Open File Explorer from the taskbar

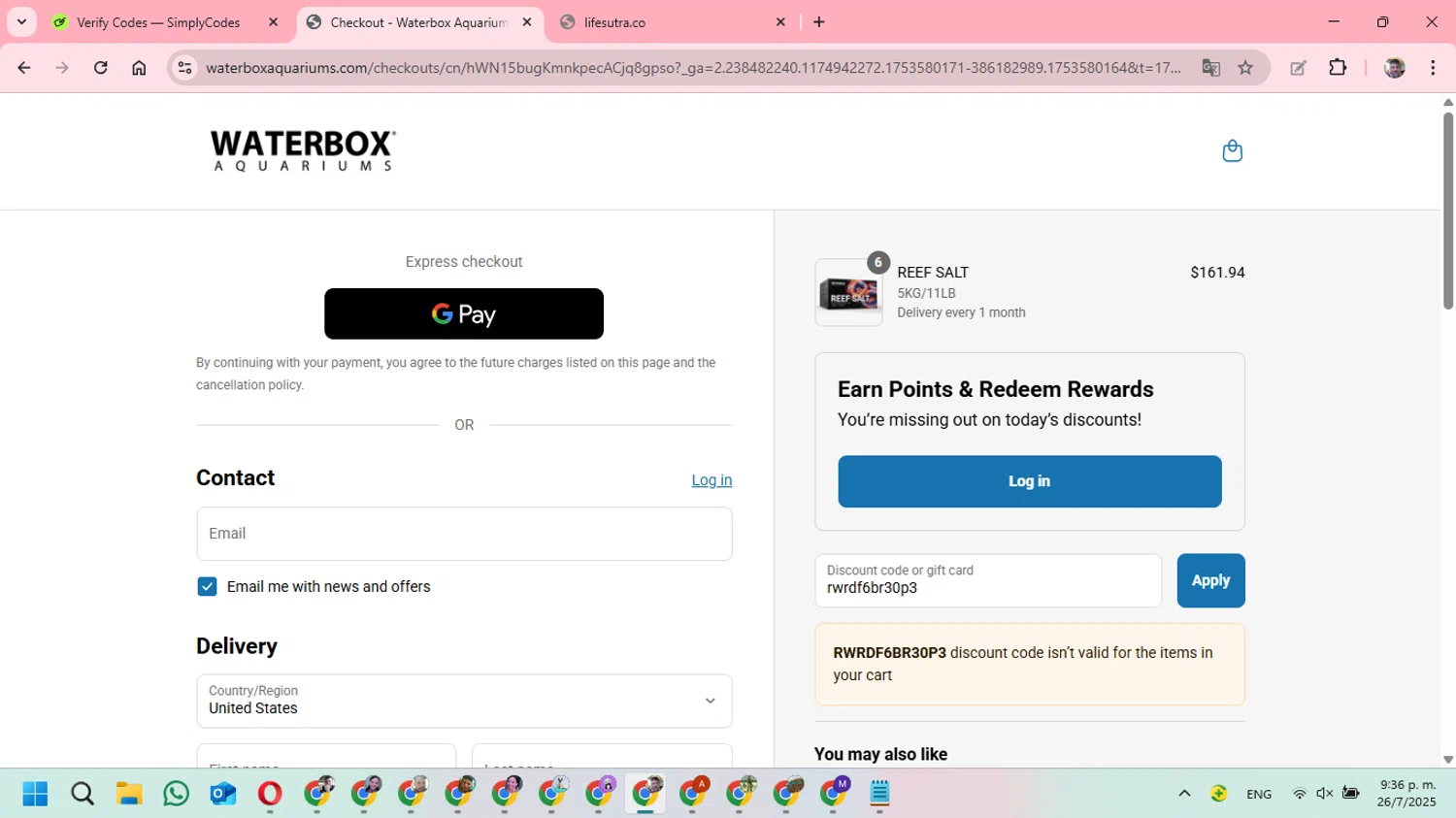129,794
